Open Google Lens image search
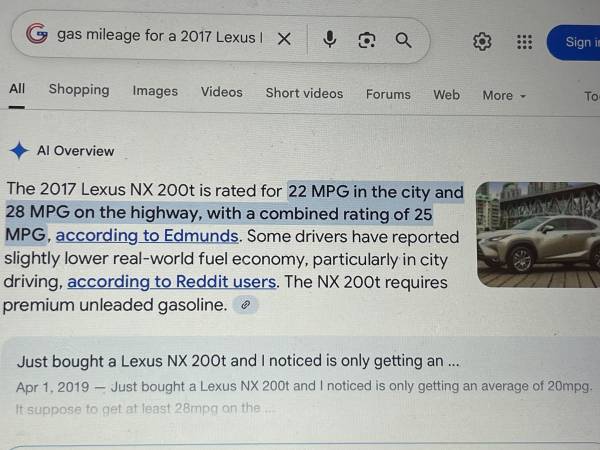 point(367,40)
